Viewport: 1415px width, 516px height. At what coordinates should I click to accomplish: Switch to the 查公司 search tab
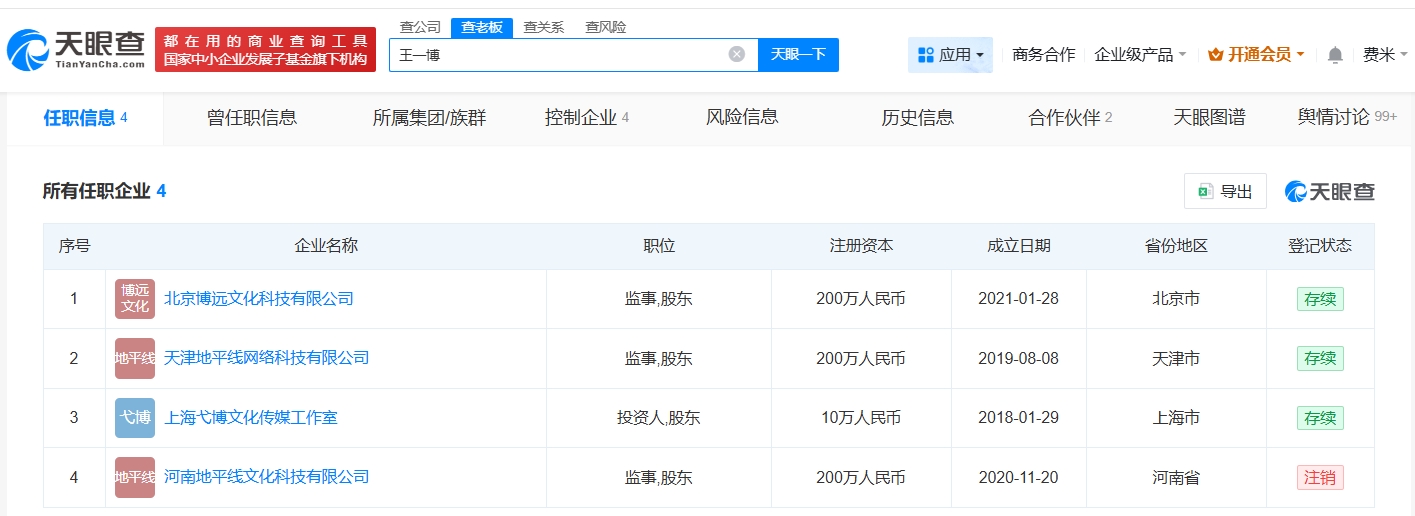coord(420,27)
